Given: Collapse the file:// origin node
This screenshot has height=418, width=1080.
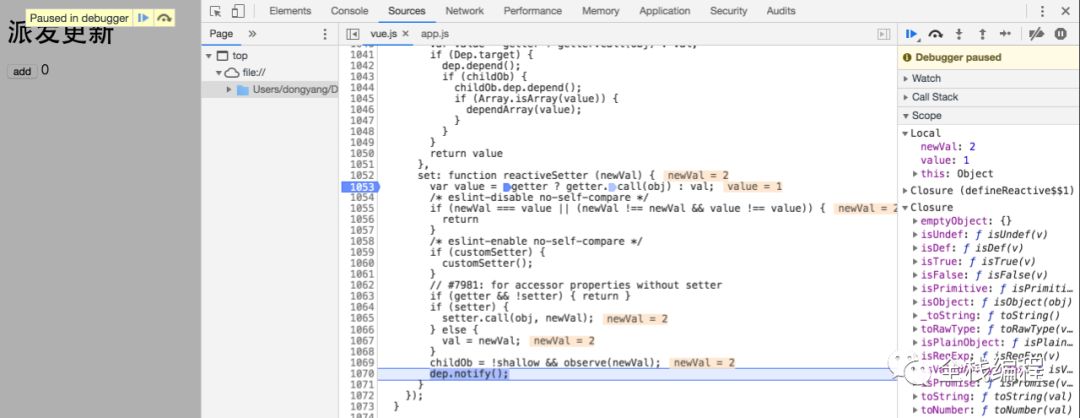Looking at the screenshot, I should point(218,72).
